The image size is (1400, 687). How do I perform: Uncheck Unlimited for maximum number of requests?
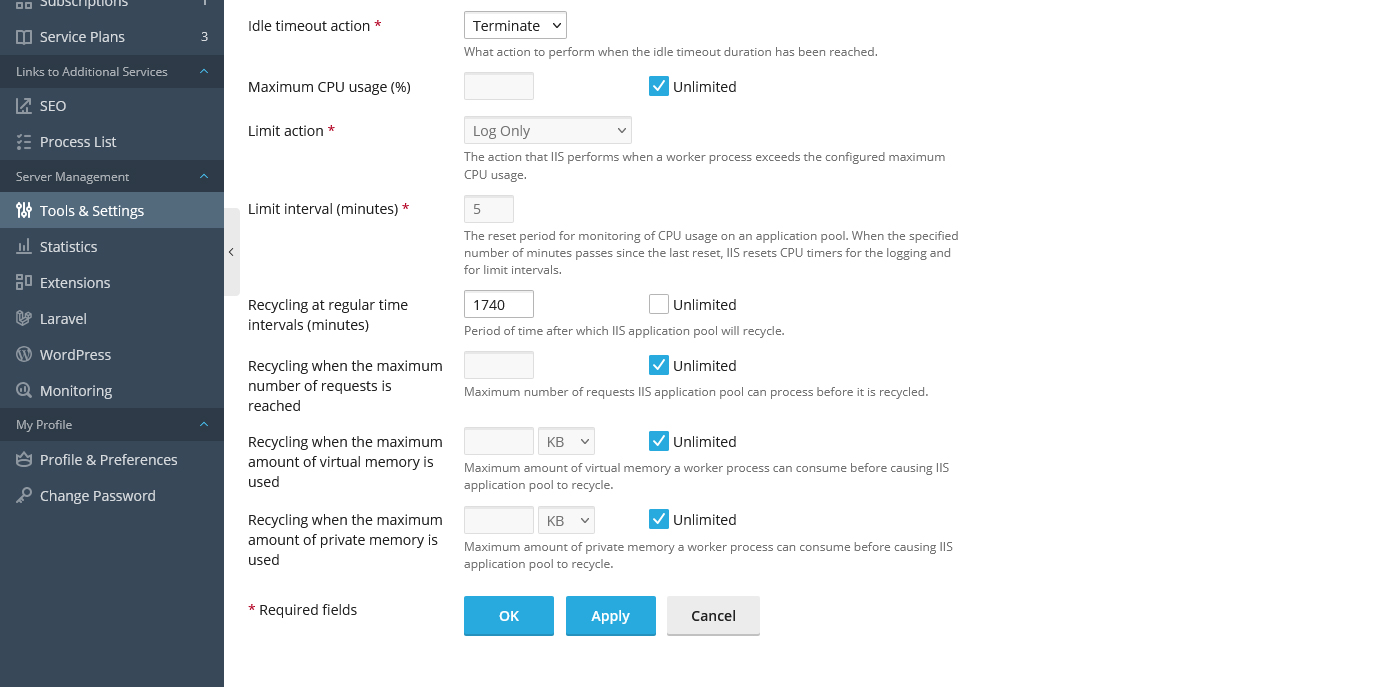659,366
